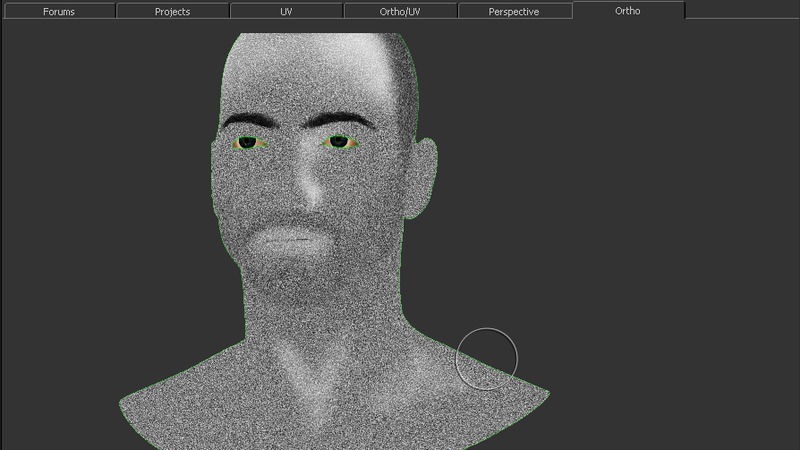Open the Projects tab
800x450 pixels.
click(x=172, y=12)
